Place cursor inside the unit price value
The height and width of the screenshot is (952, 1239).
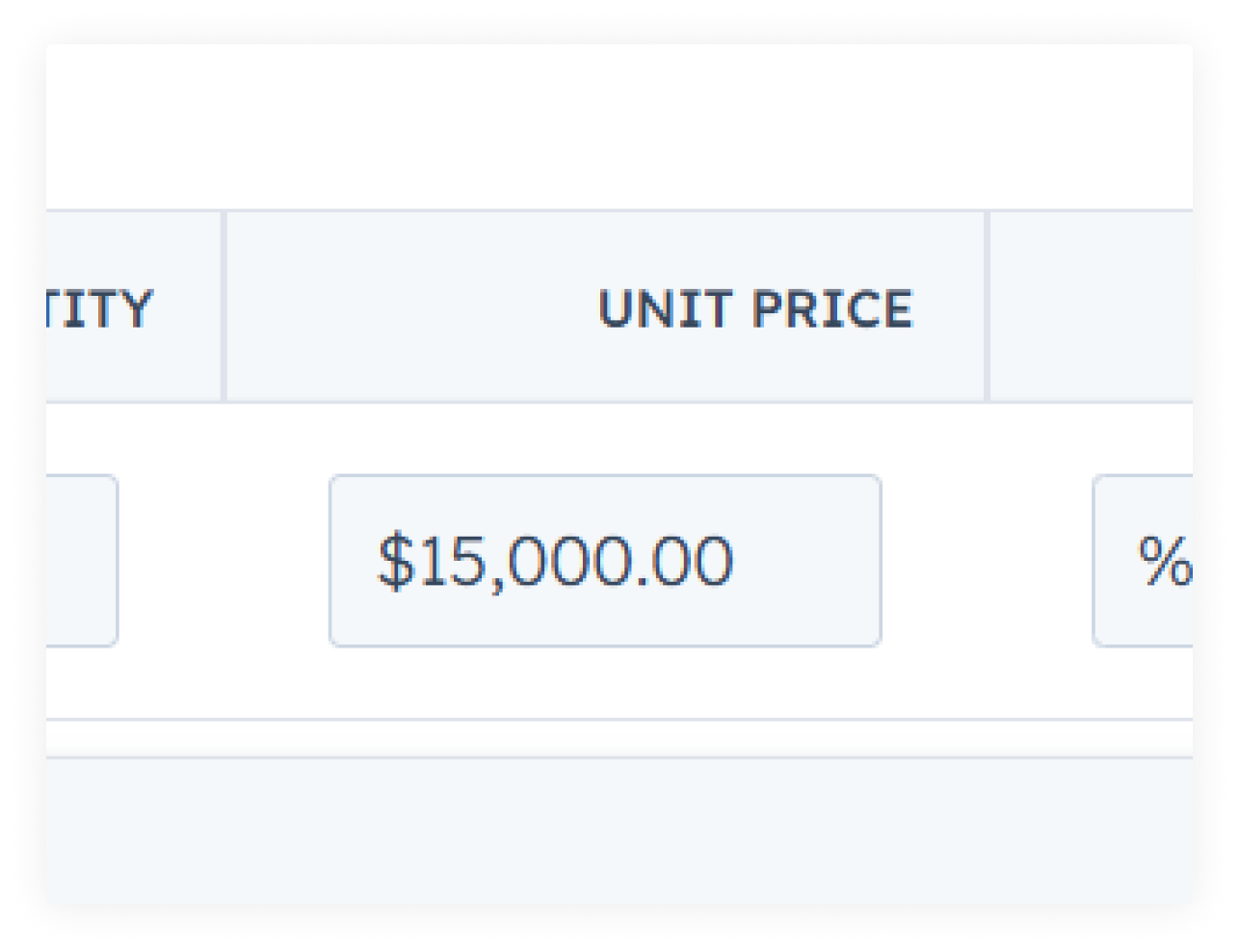(x=605, y=559)
